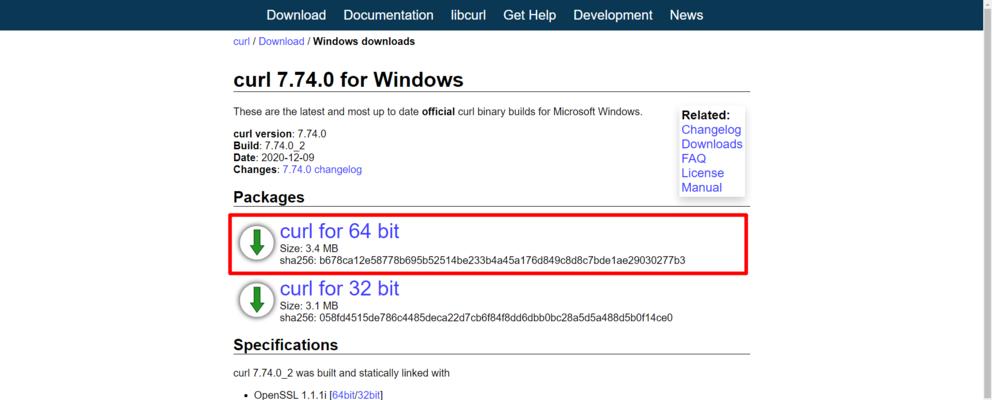This screenshot has width=992, height=400.
Task: Click the 'Windows downloads' breadcrumb text
Action: (364, 42)
